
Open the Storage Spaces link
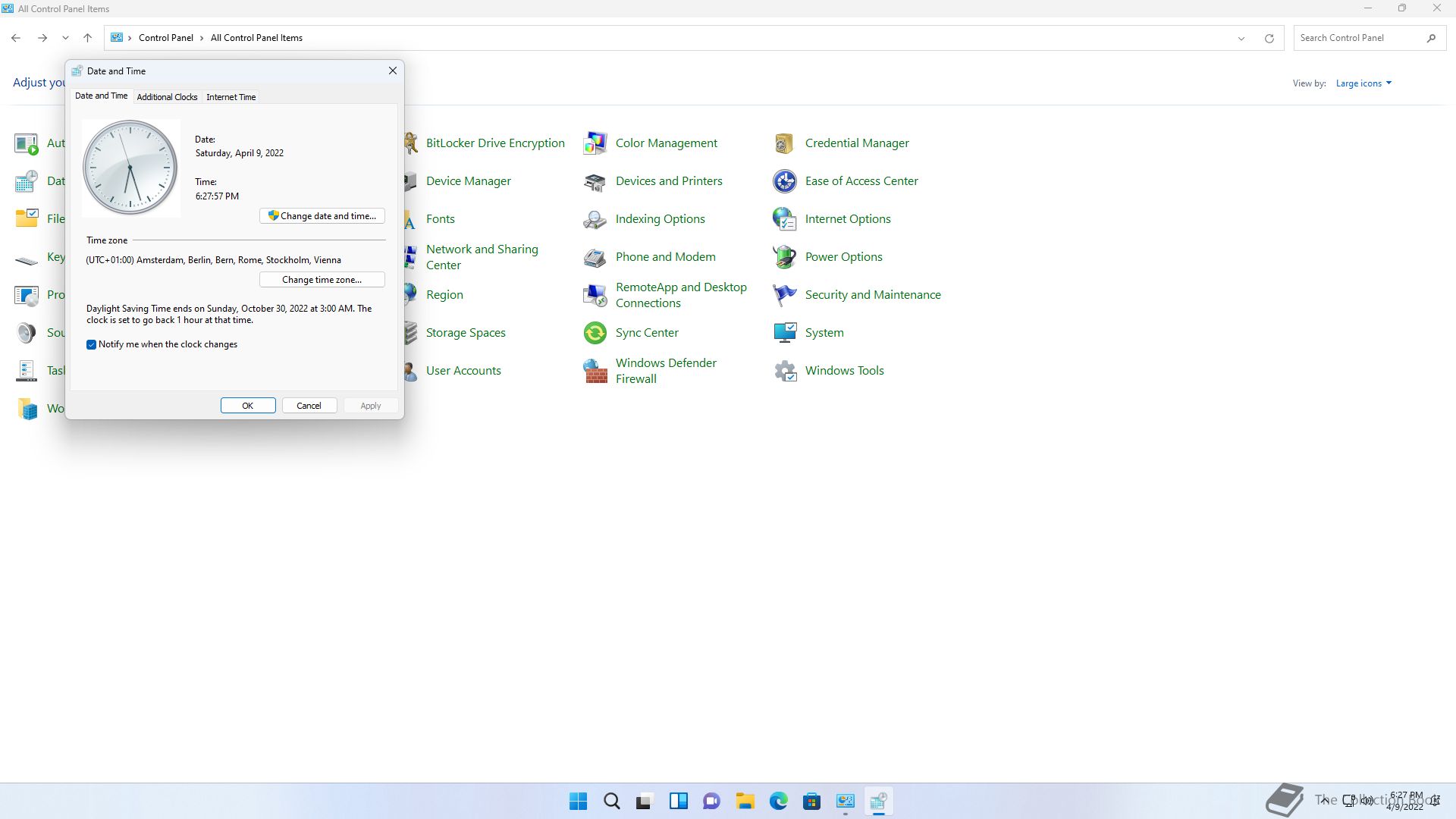[x=466, y=332]
